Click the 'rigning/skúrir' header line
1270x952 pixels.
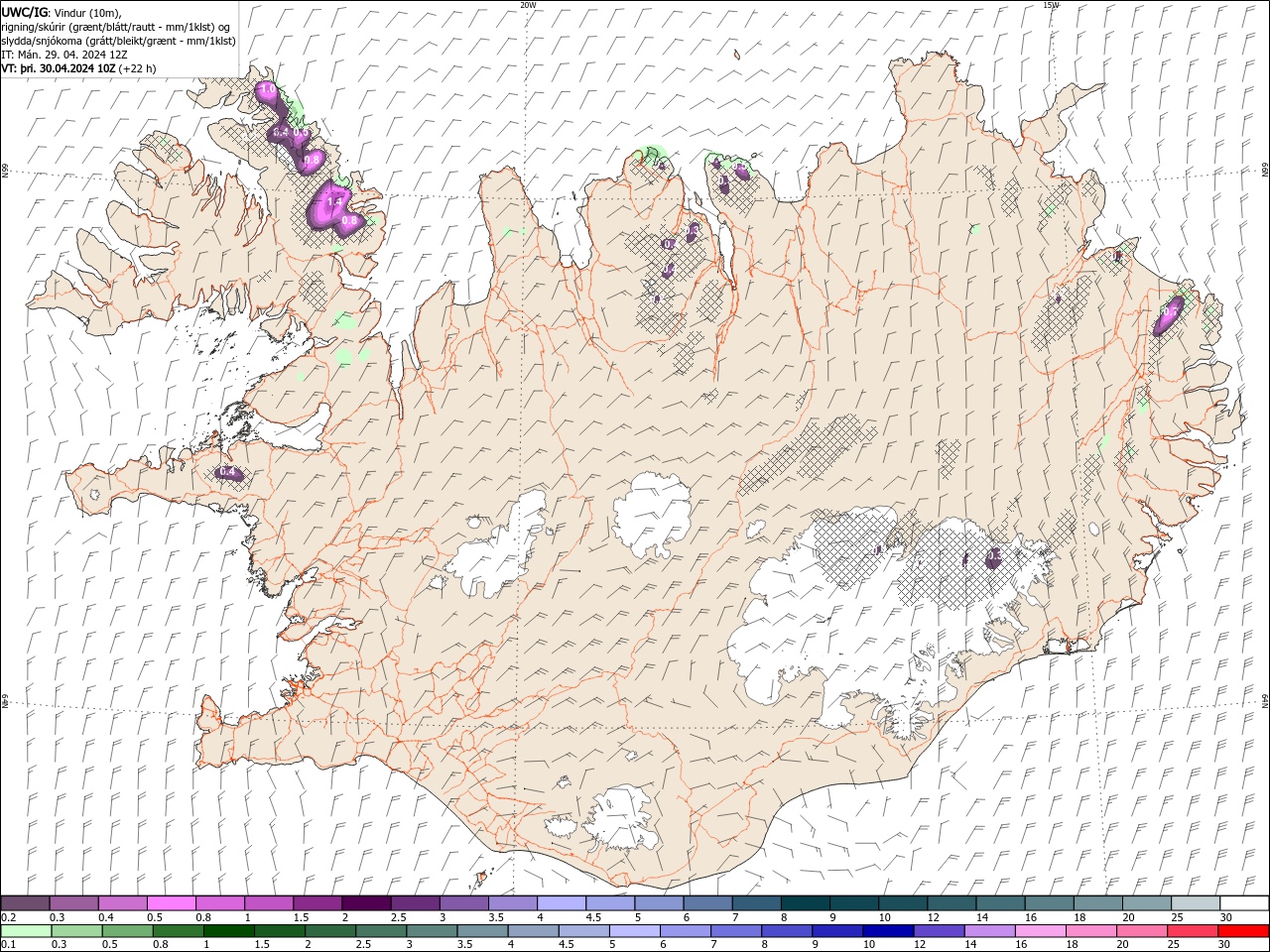click(116, 27)
